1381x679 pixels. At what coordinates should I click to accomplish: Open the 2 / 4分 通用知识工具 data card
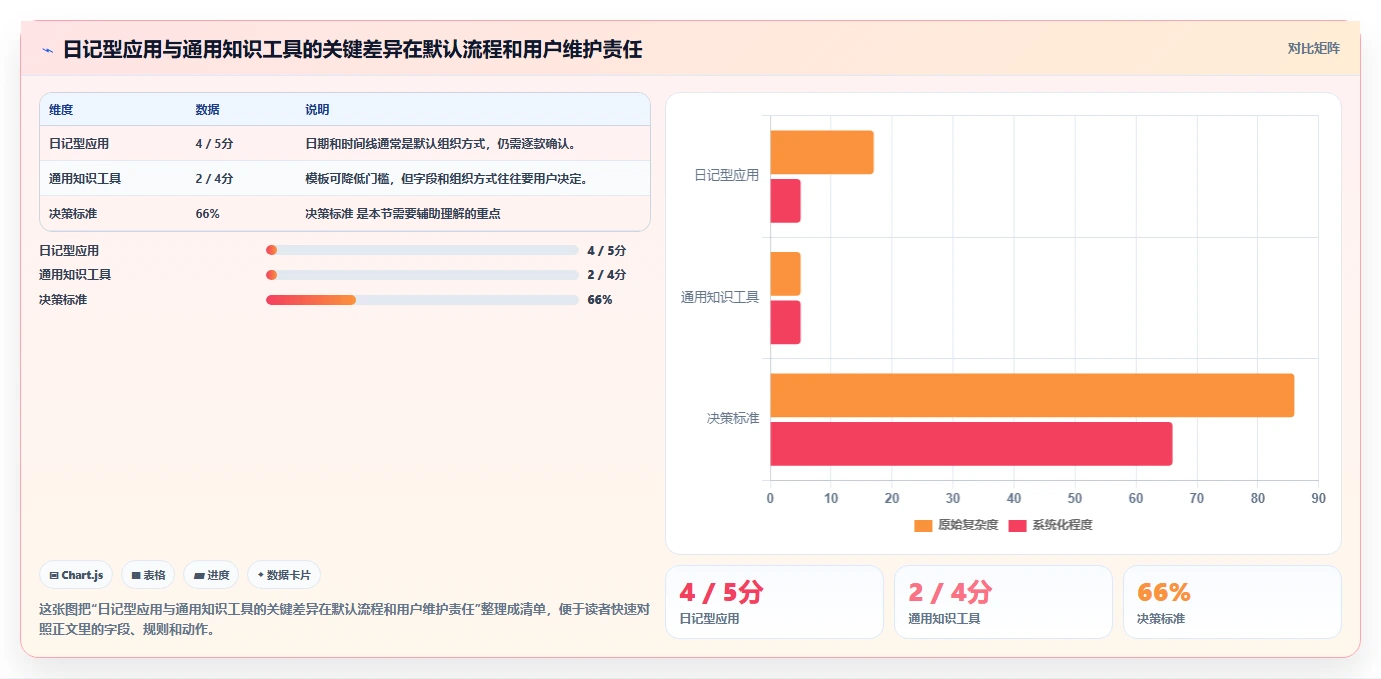(1003, 602)
